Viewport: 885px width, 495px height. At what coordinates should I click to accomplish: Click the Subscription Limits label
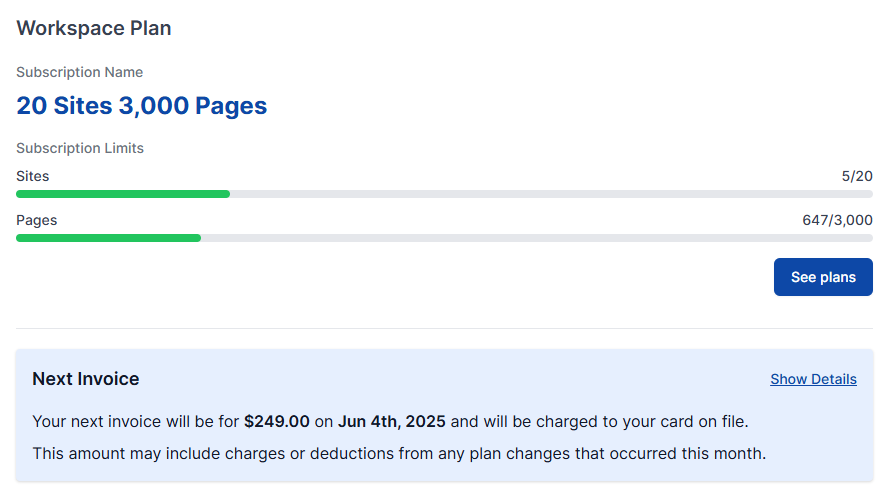(80, 148)
